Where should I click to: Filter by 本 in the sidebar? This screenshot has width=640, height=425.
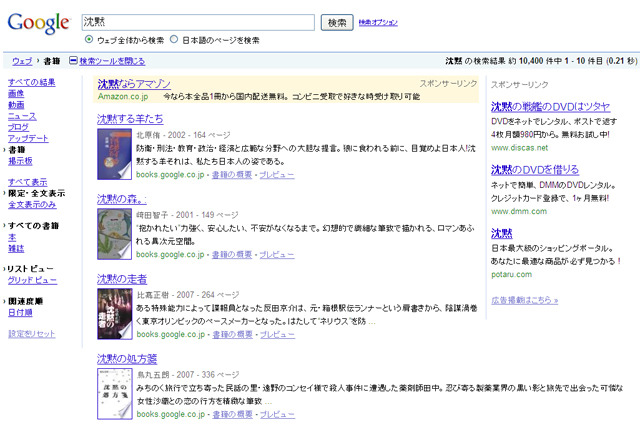coord(12,237)
